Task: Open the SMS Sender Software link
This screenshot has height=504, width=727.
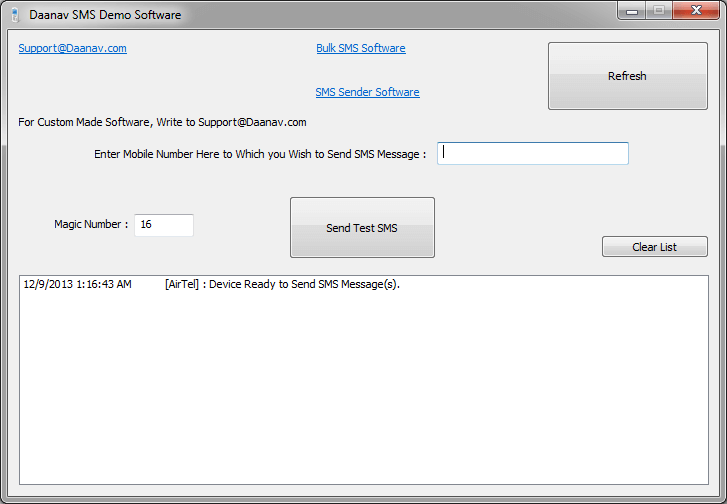Action: point(367,92)
